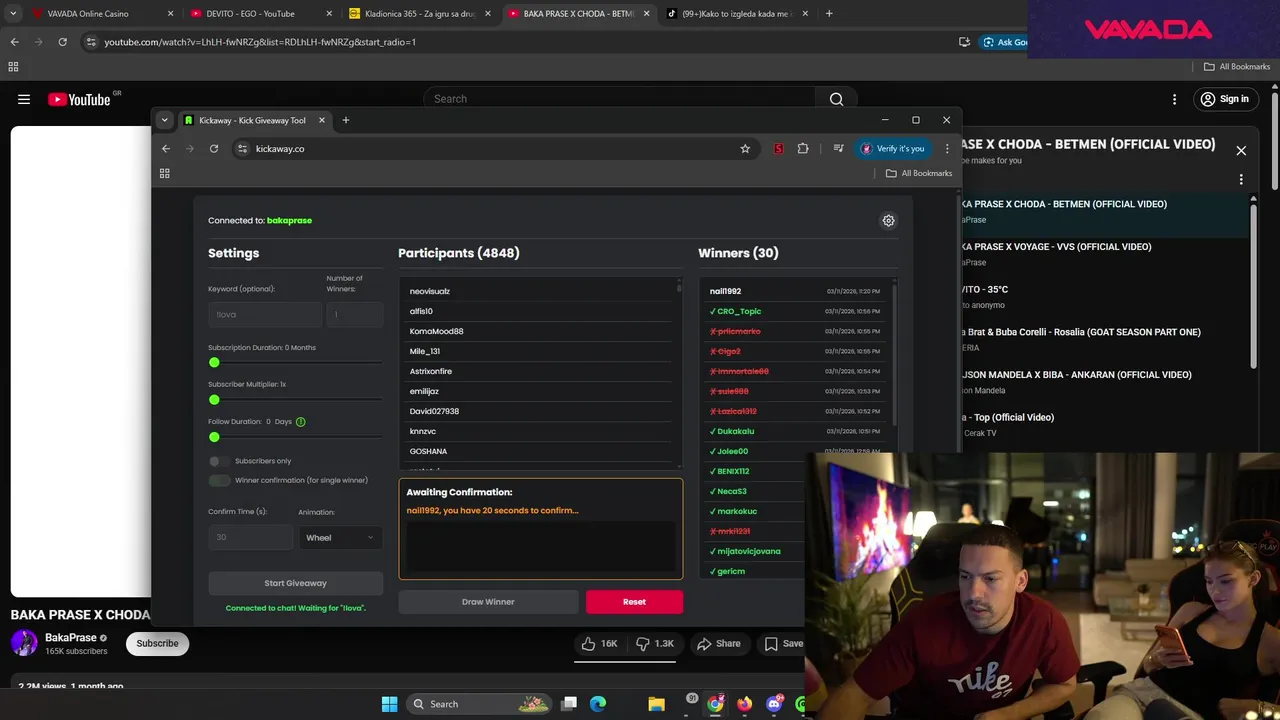Open Extensions puzzle icon in Kickaway window

[802, 148]
